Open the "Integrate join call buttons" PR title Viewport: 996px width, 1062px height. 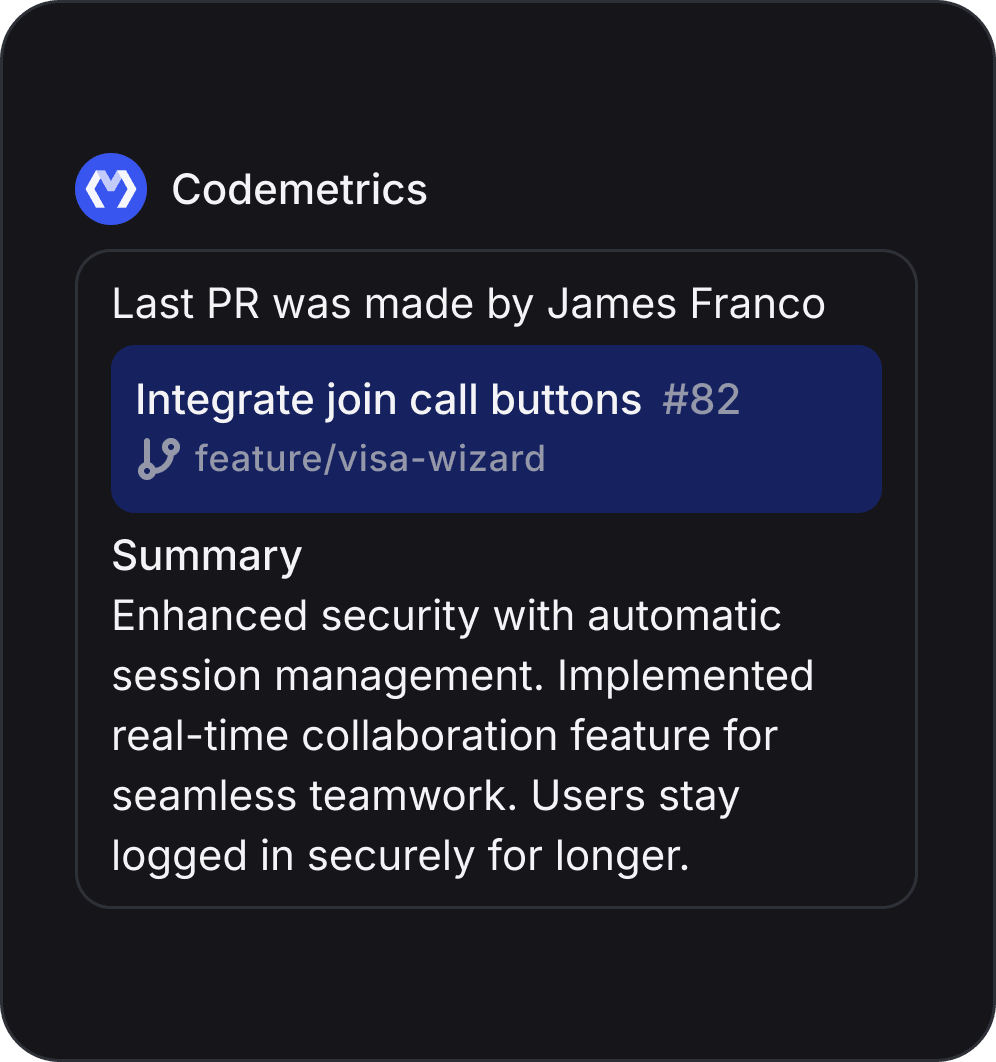388,400
